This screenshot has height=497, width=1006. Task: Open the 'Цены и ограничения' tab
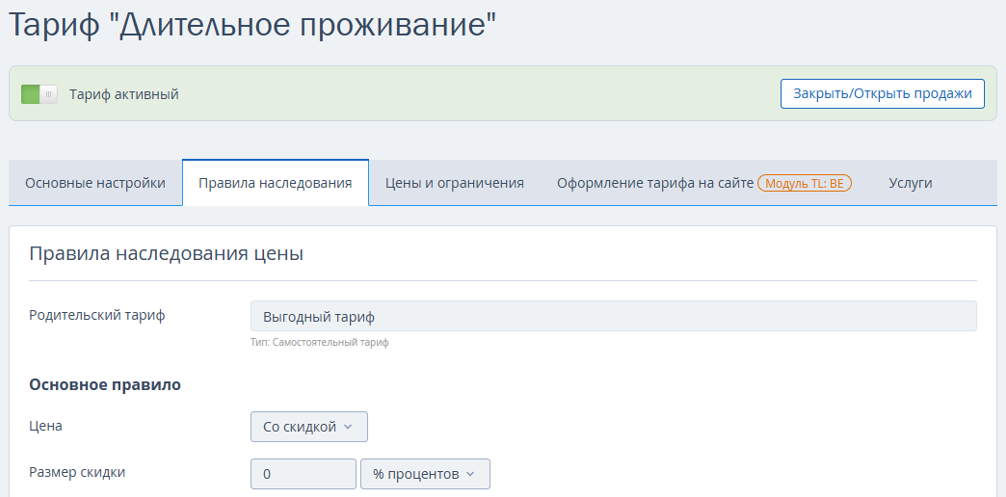pos(454,183)
